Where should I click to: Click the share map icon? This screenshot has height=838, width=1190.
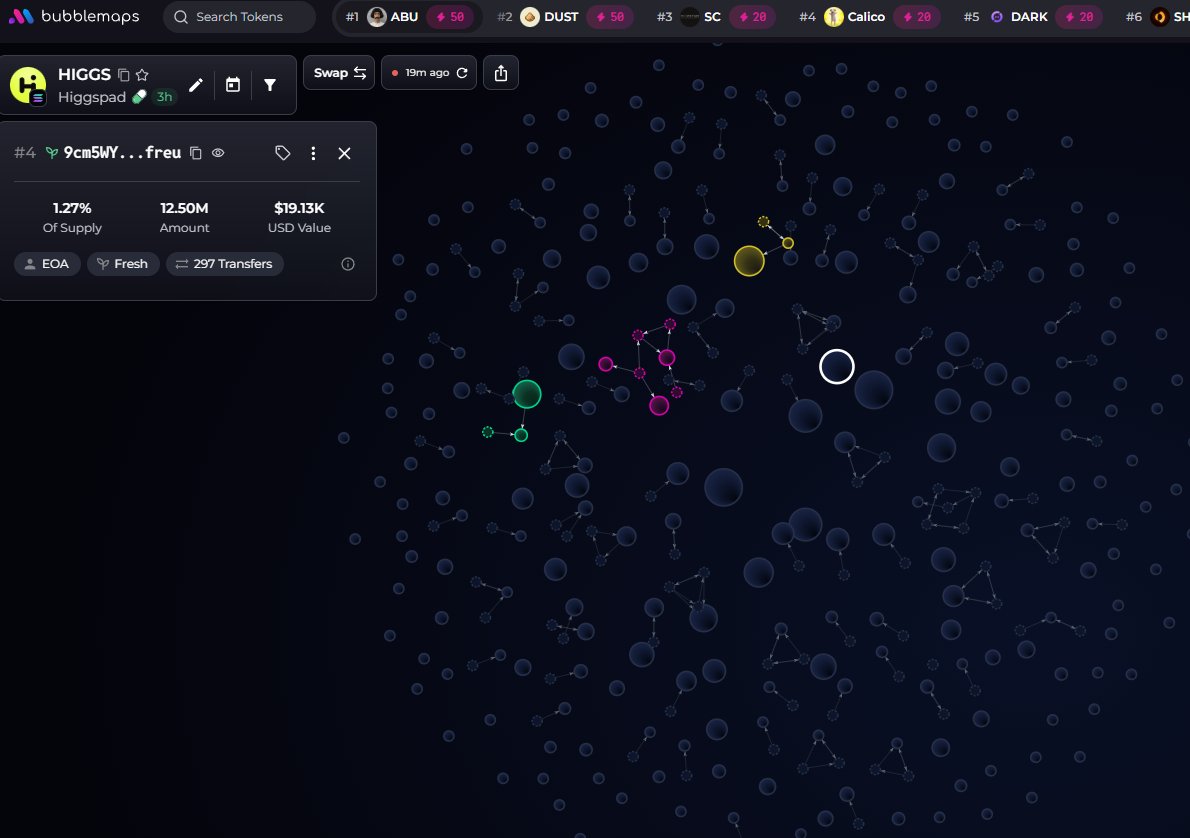tap(501, 73)
